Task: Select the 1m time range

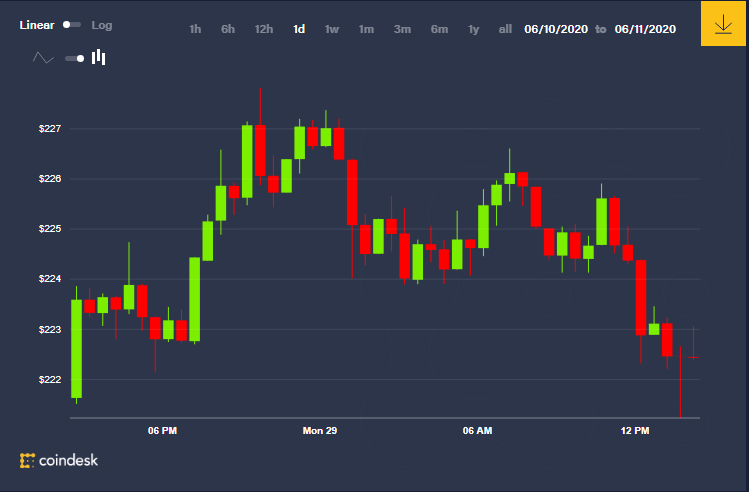Action: point(366,29)
